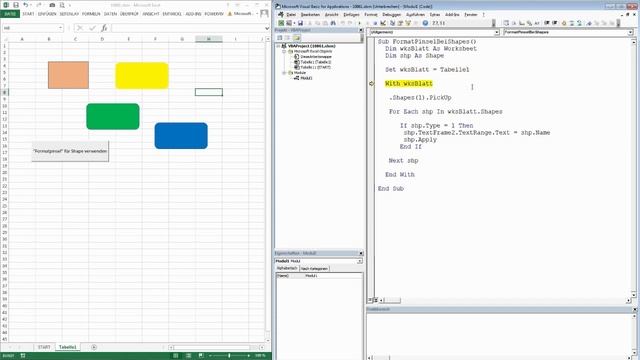Click the shp.Apply code line
This screenshot has height=360, width=640.
coord(420,140)
